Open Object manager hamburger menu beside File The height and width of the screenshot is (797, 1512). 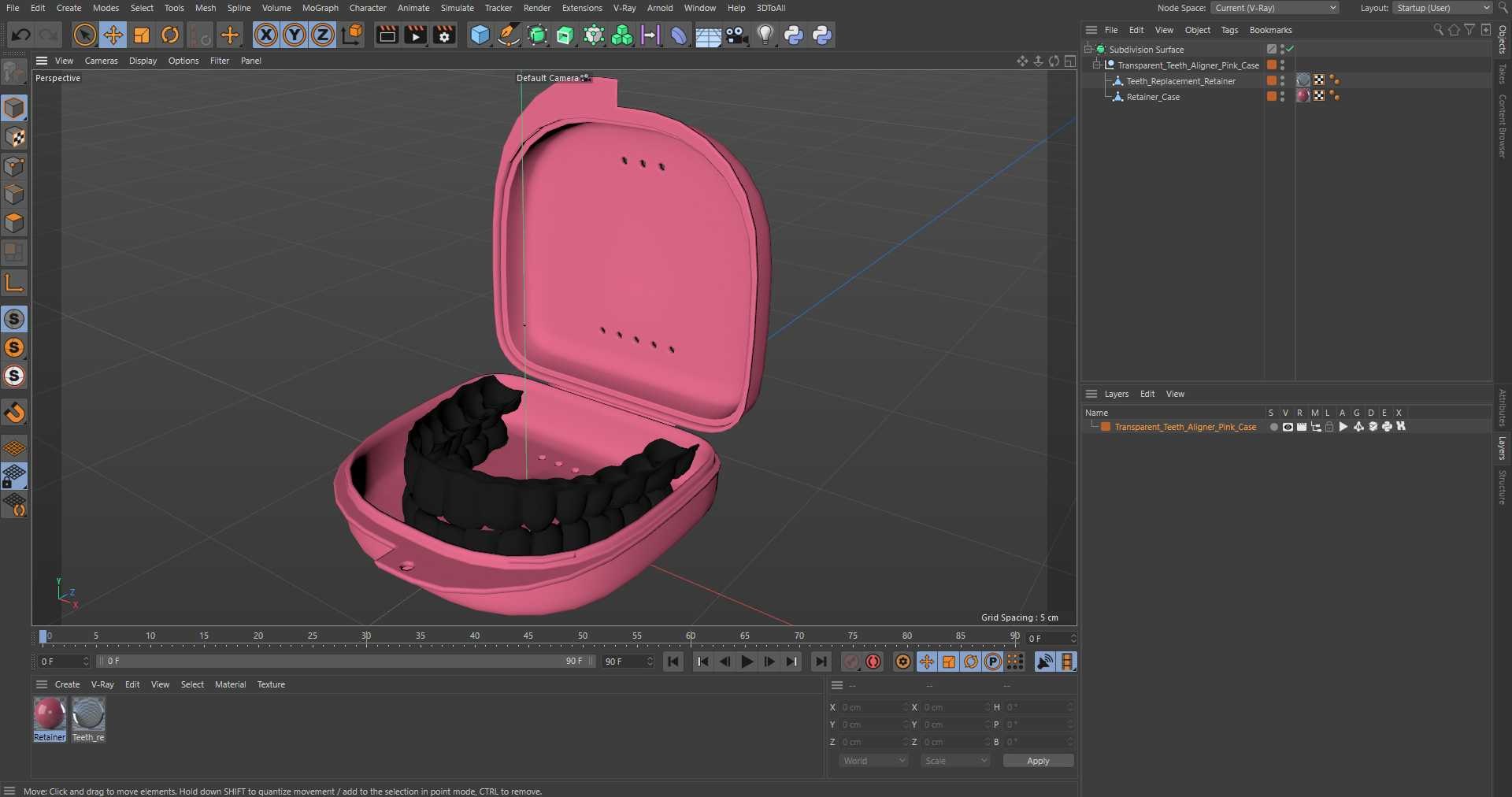point(1091,30)
